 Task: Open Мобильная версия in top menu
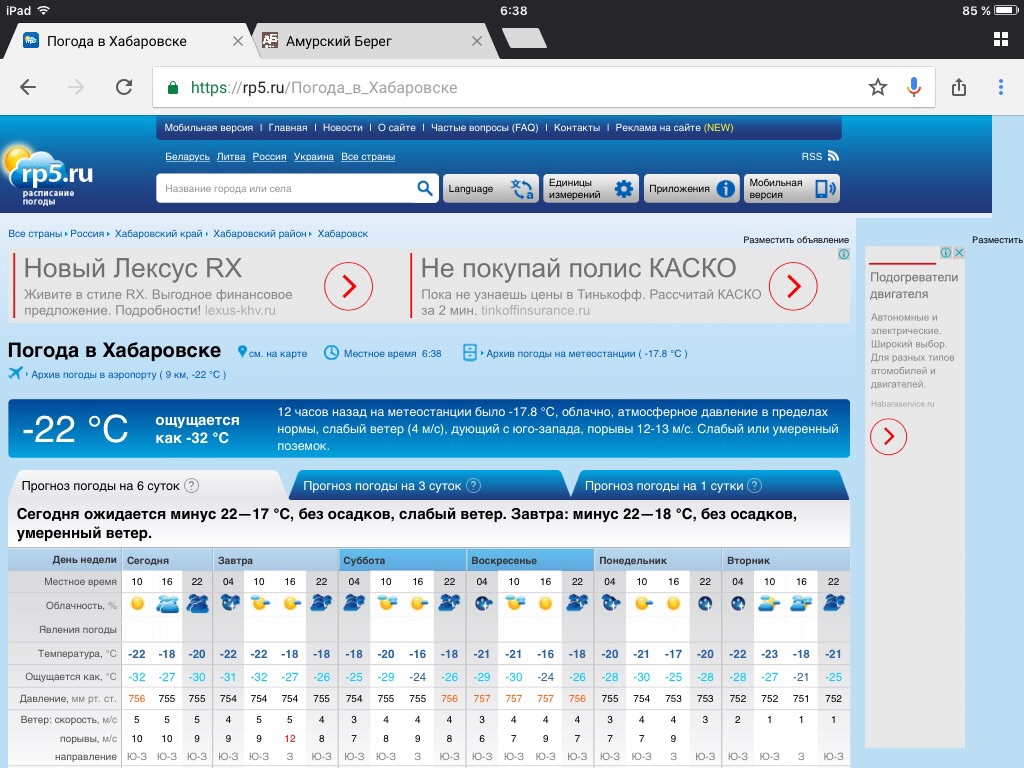pyautogui.click(x=208, y=128)
